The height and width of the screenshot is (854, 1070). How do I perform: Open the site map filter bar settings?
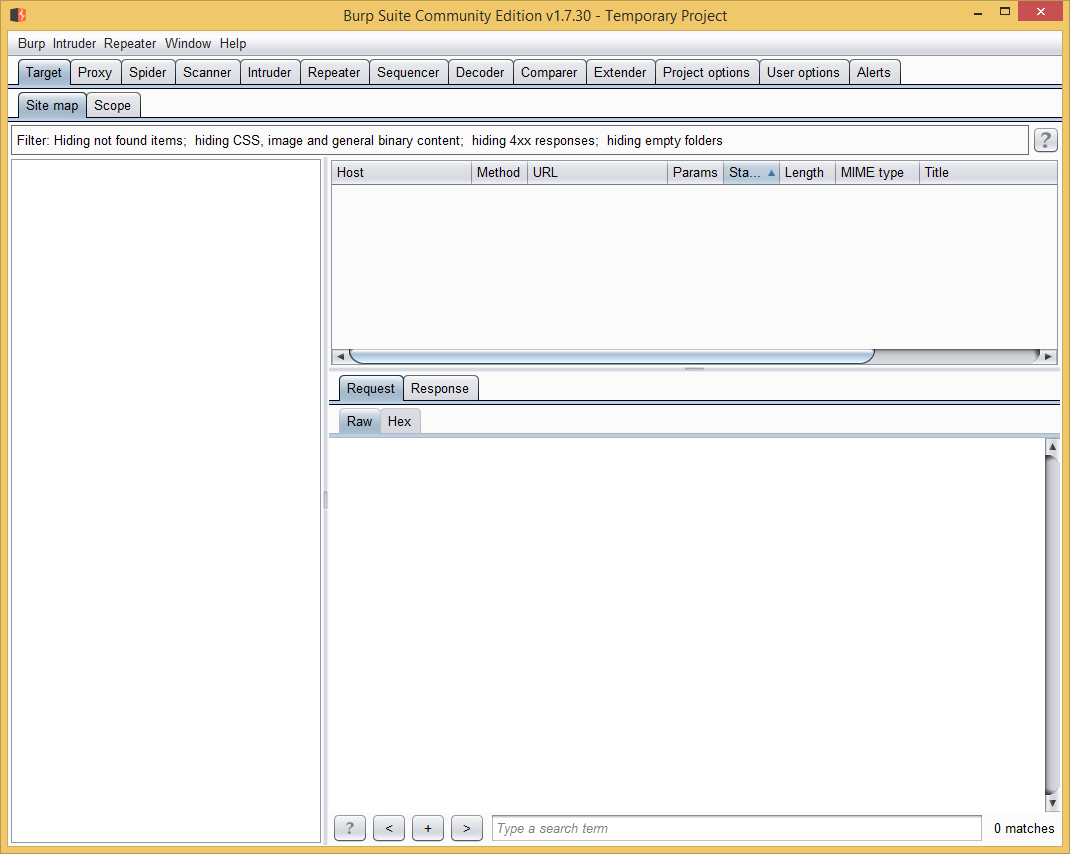tap(519, 140)
